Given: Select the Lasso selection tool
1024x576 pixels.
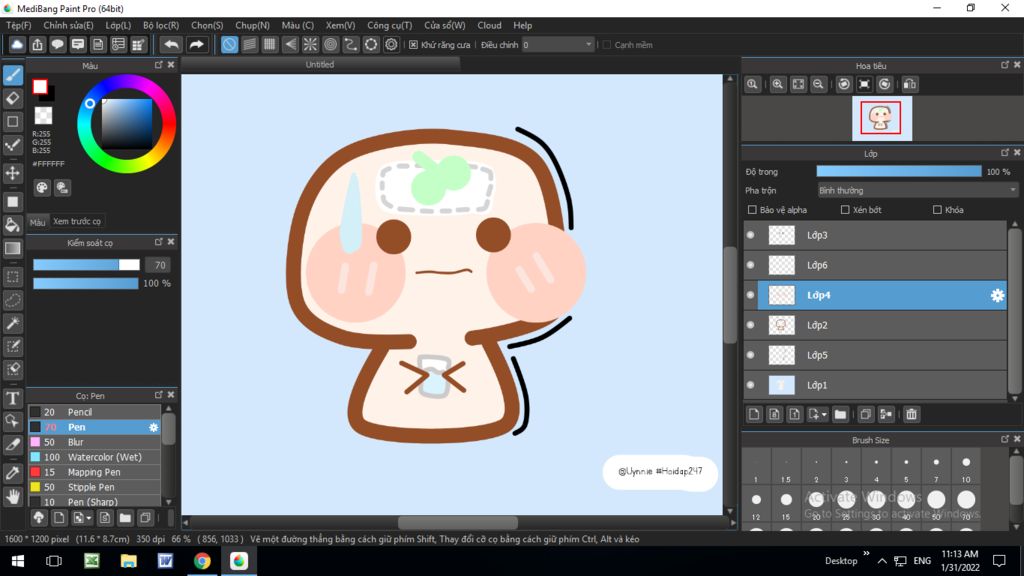Looking at the screenshot, I should (12, 300).
